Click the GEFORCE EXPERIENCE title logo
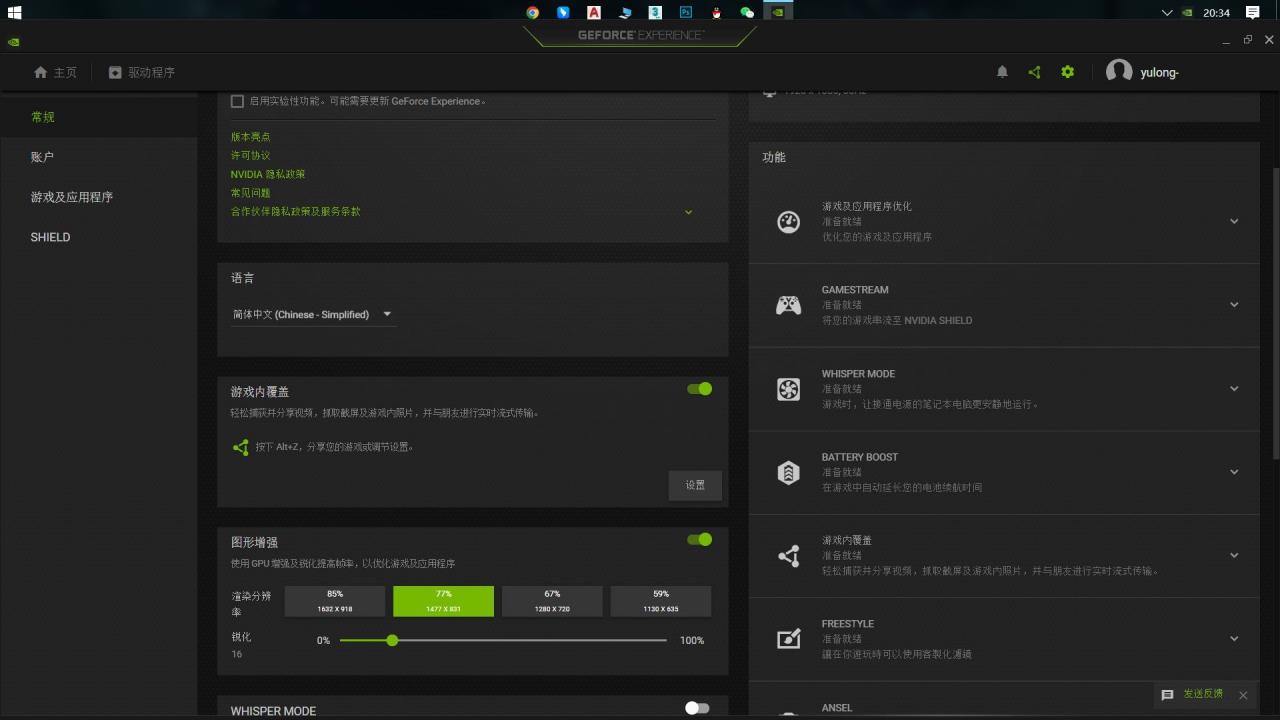 pos(640,36)
